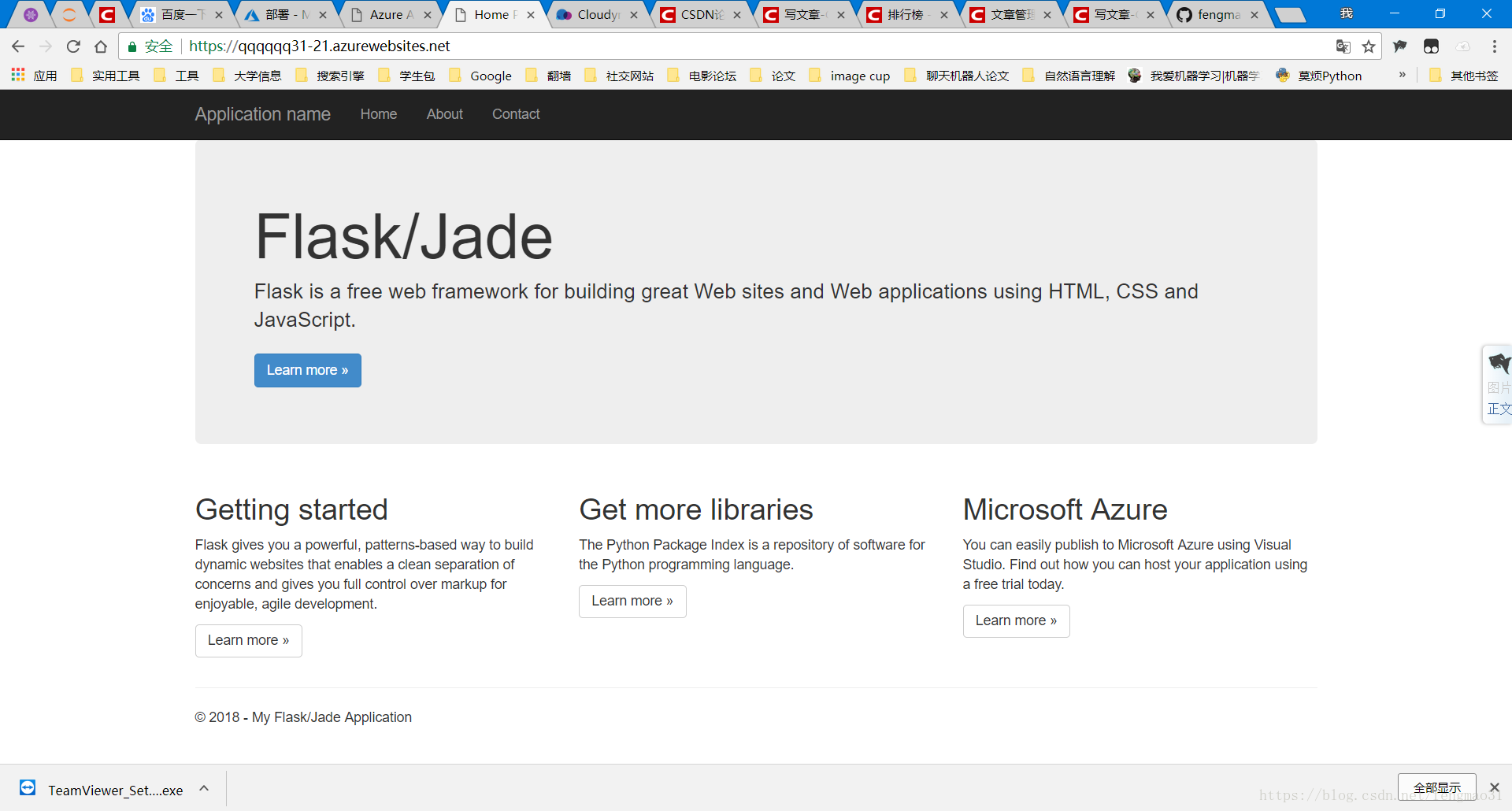The image size is (1512, 811).
Task: Expand the hidden bookmarks overflow chevron
Action: [1402, 75]
